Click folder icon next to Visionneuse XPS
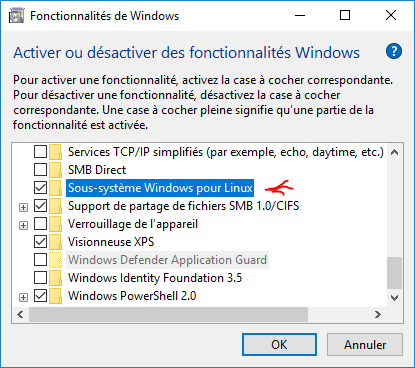The image size is (415, 368). (56, 242)
